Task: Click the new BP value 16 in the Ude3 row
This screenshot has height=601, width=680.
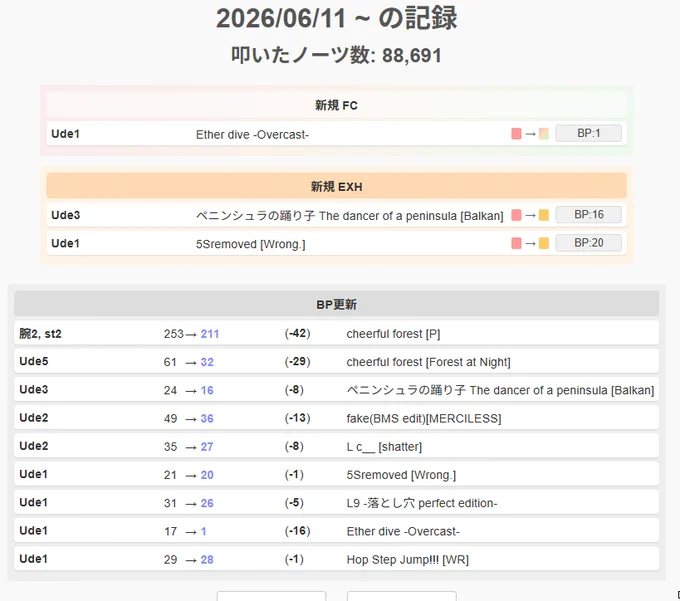Action: (207, 390)
